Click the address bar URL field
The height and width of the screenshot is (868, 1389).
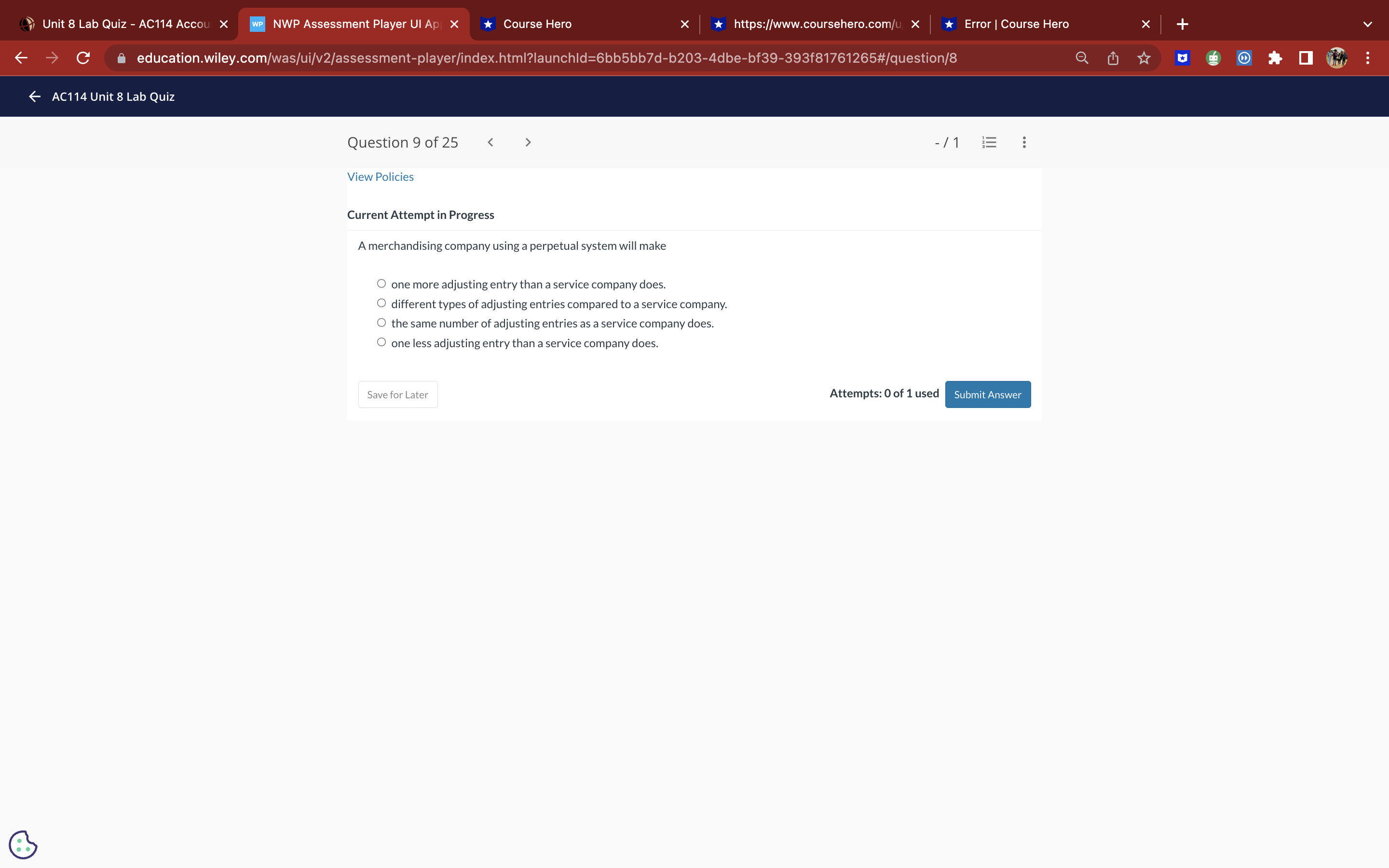(x=545, y=58)
